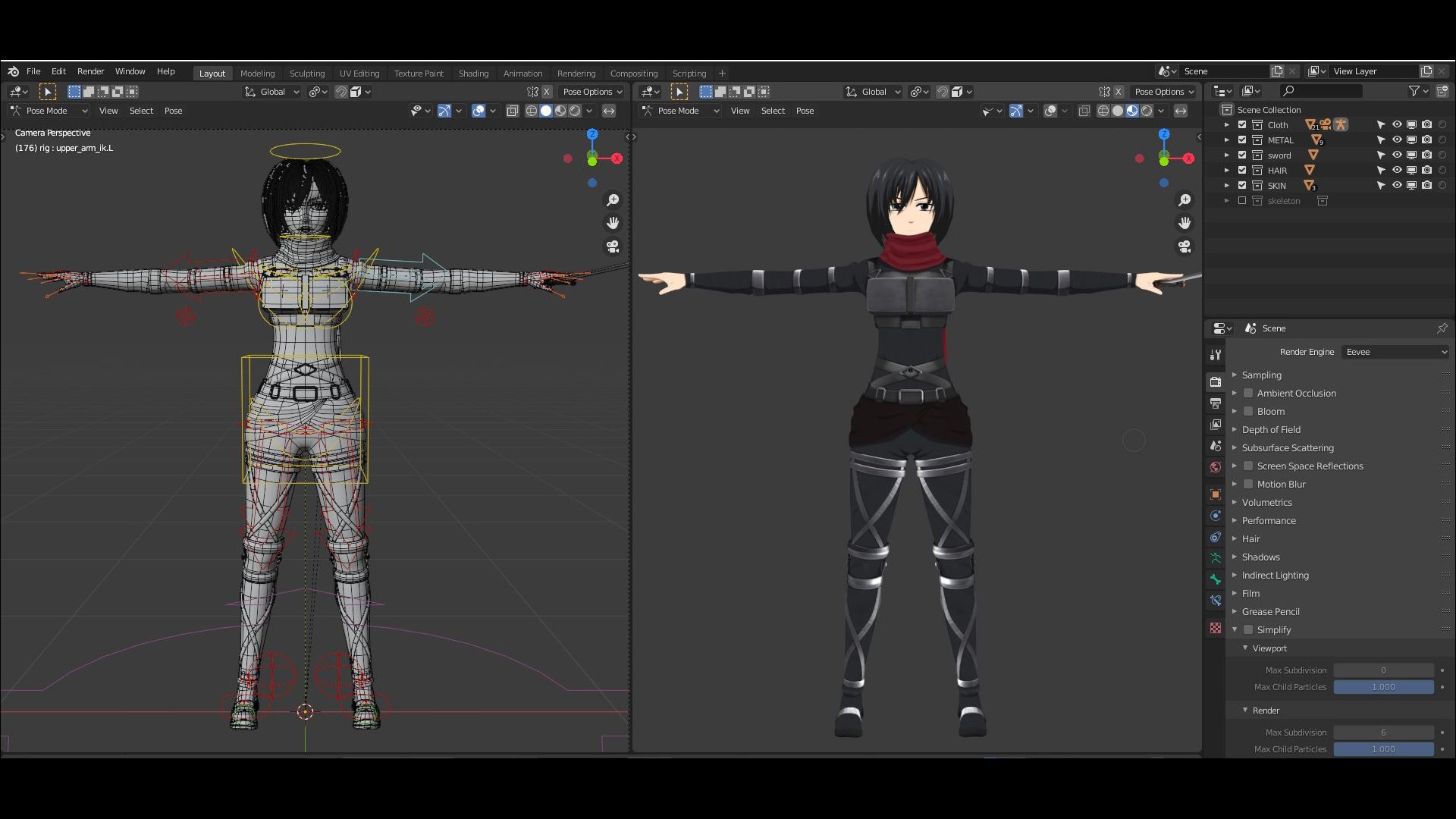Click the render Max Subdivision field
Viewport: 1456px width, 819px height.
click(x=1383, y=733)
